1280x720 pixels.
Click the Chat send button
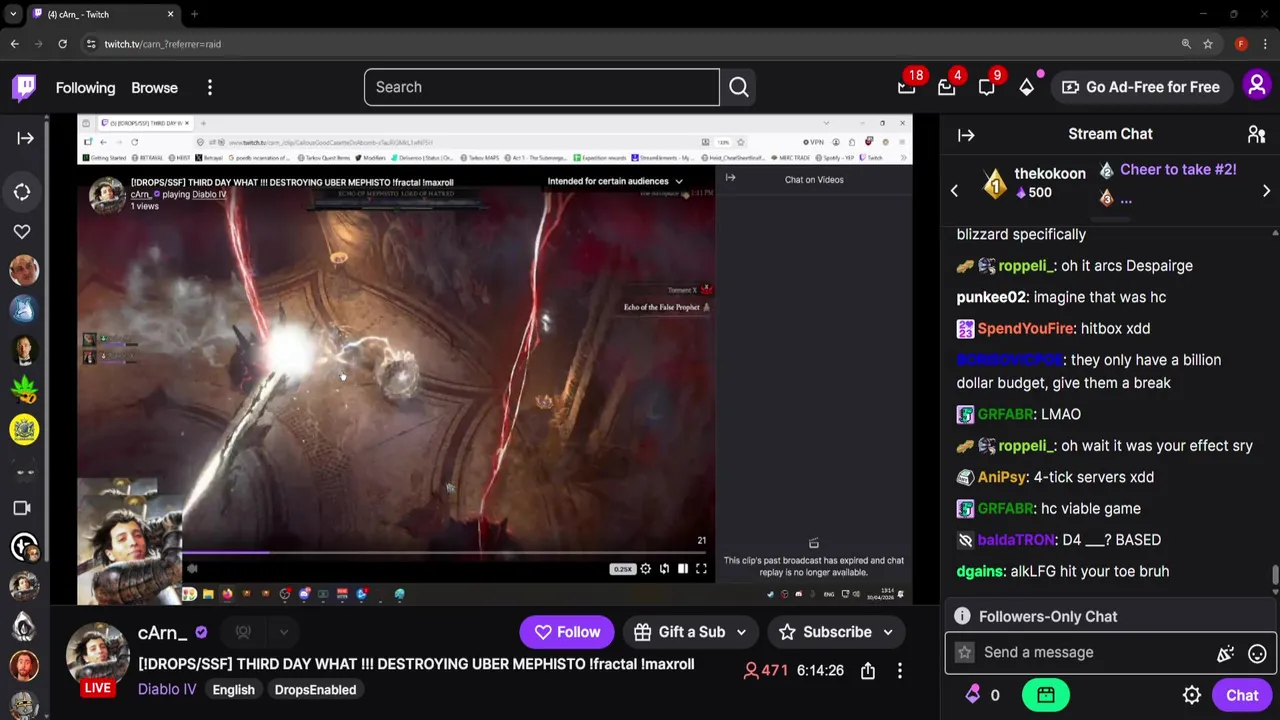click(1242, 695)
